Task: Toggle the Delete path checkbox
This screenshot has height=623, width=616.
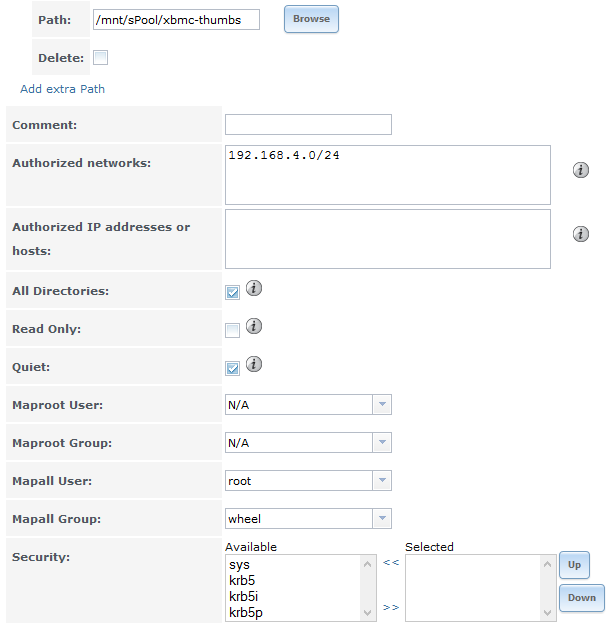Action: point(100,58)
